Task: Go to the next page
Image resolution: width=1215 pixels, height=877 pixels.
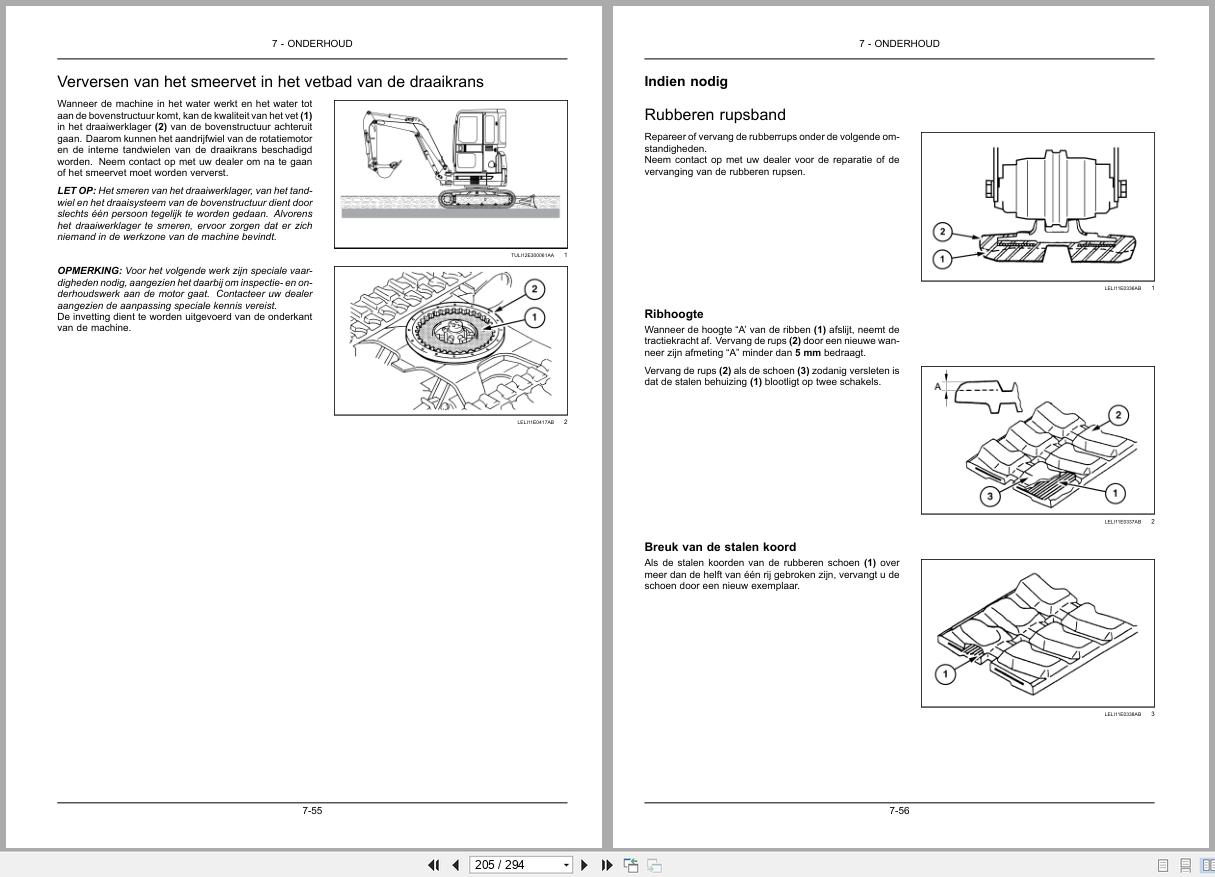Action: 585,865
